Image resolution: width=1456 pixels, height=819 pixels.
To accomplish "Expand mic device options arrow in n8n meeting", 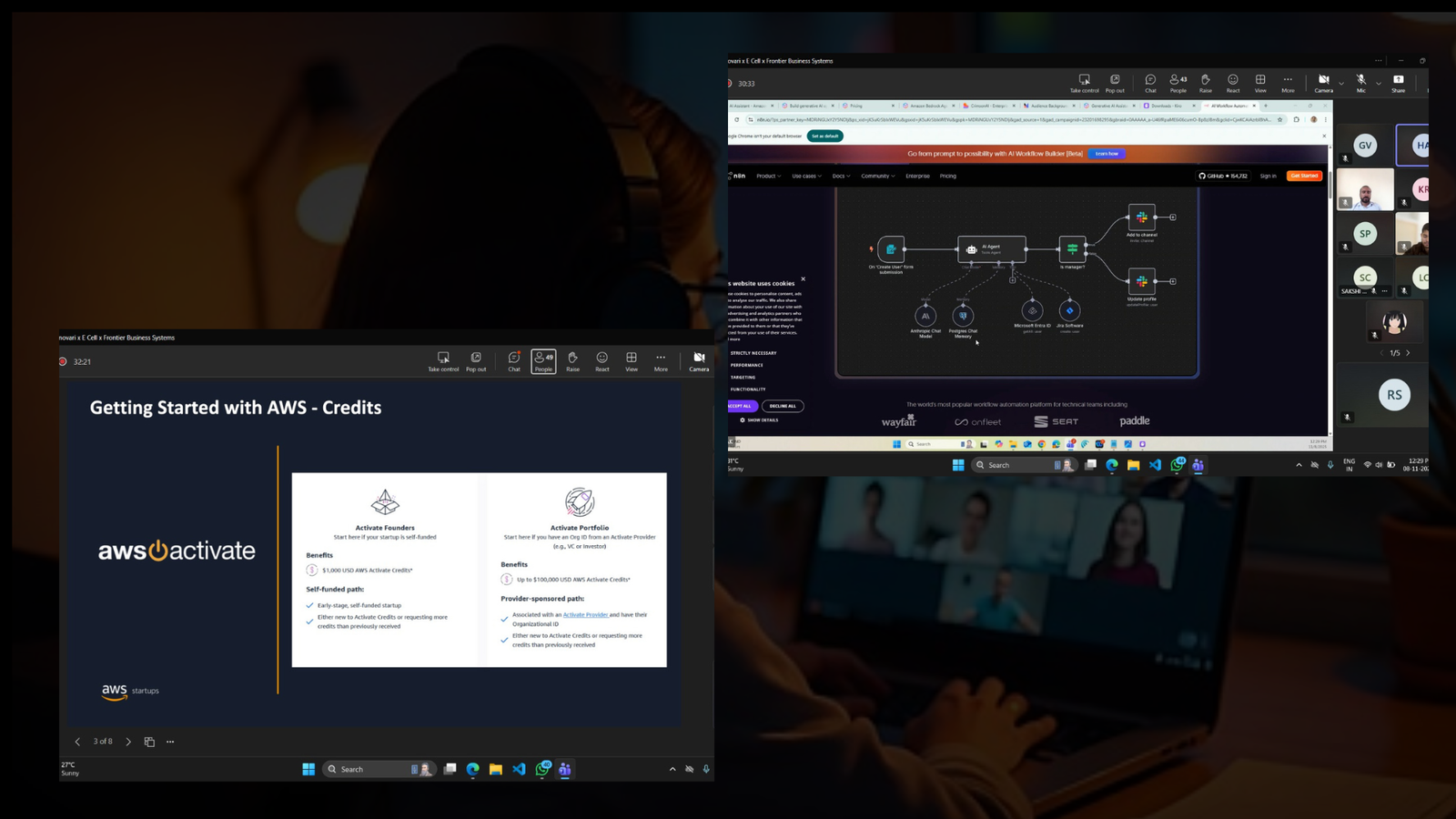I will tap(1379, 83).
